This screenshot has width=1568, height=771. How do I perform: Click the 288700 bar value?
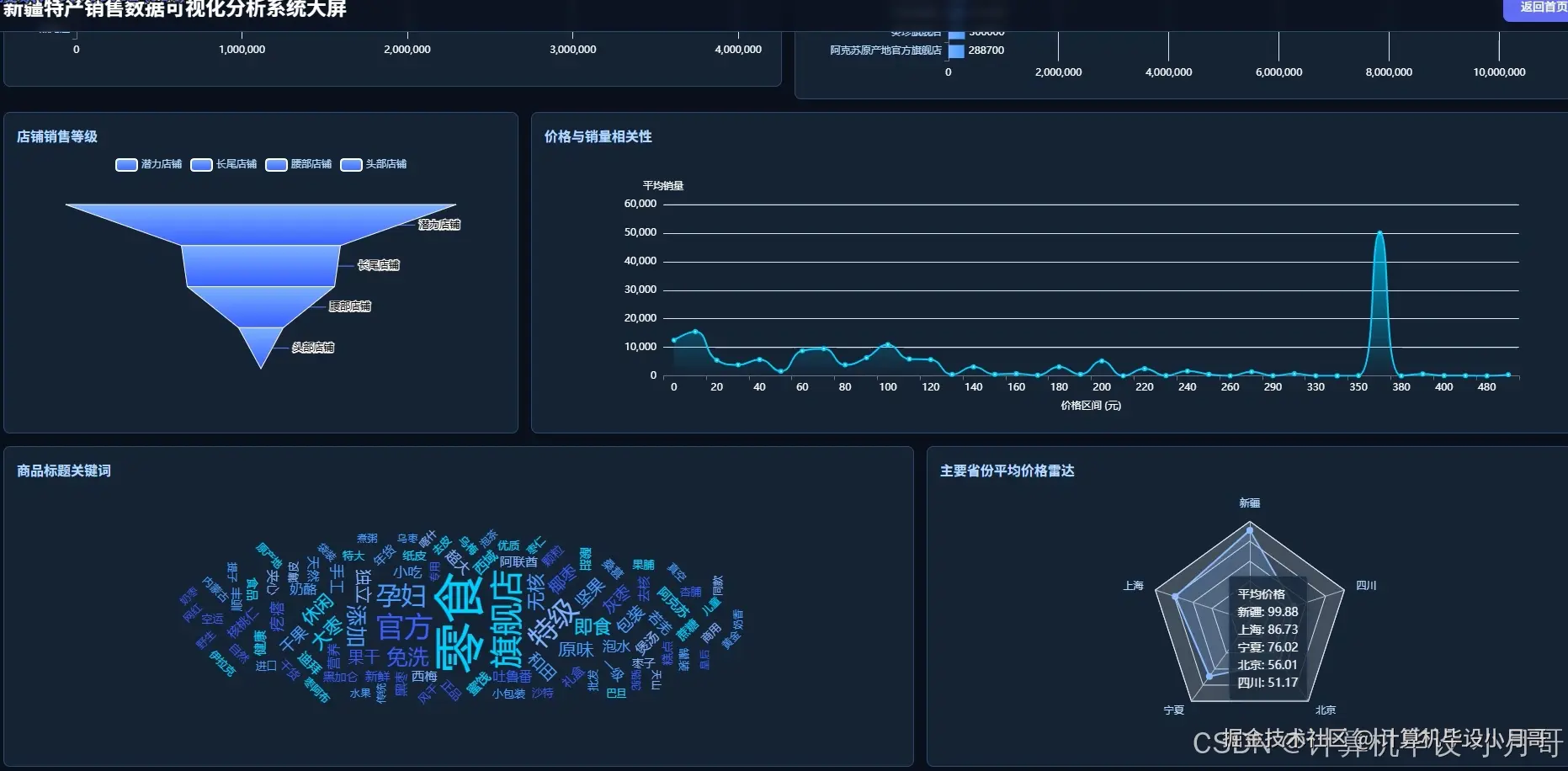986,51
